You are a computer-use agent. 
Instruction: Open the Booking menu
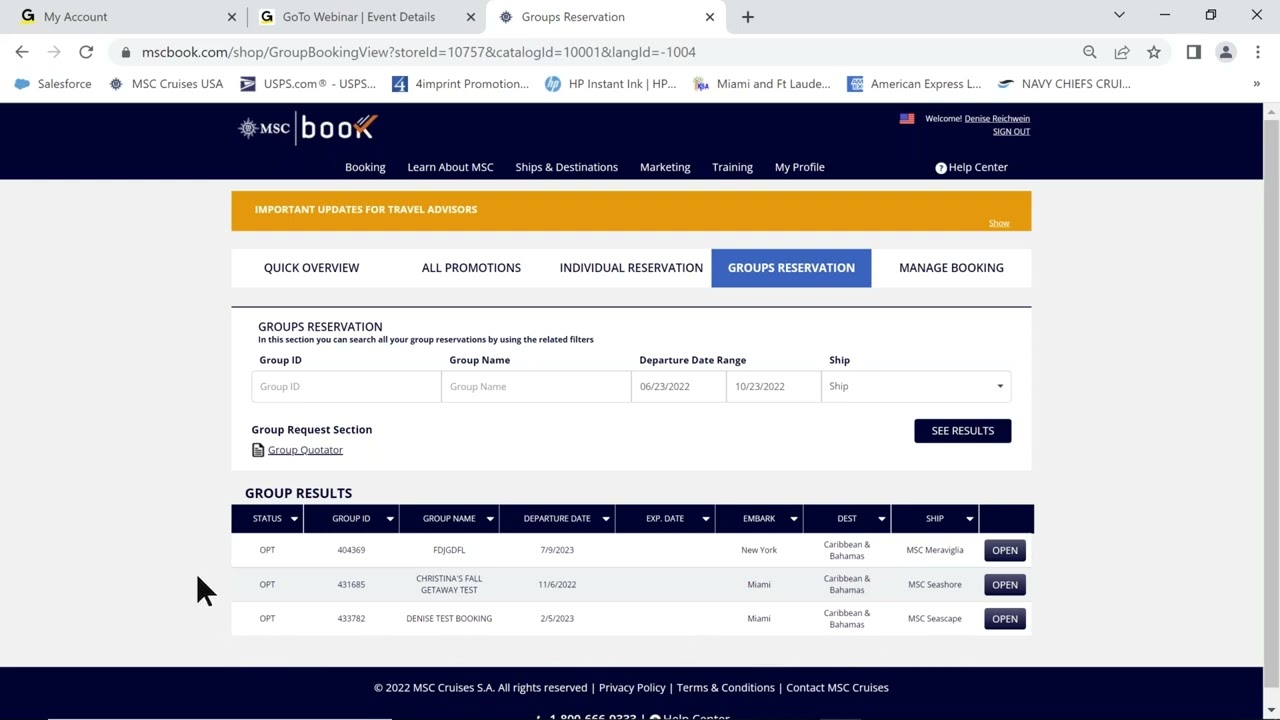point(365,168)
